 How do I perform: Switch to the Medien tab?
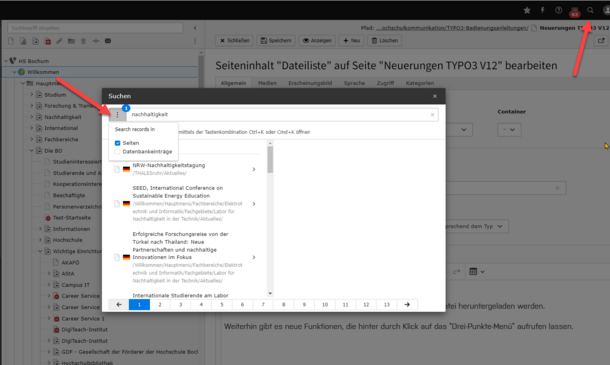[x=267, y=83]
